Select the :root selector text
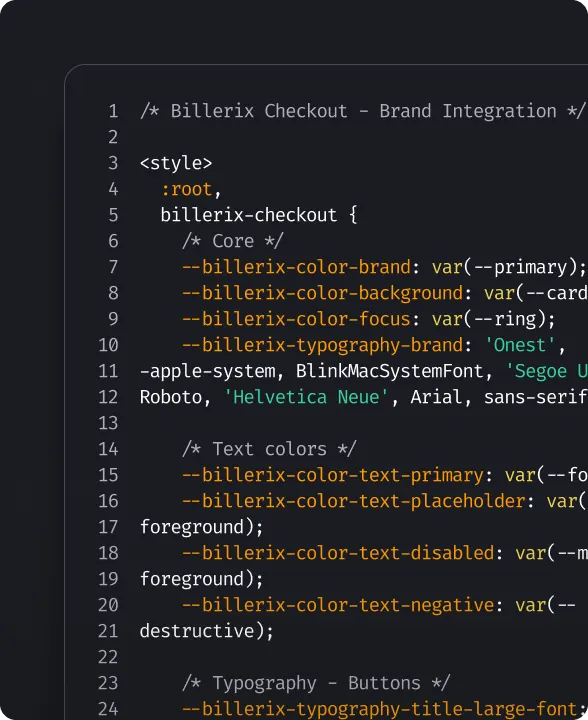Viewport: 588px width, 720px height. (x=186, y=189)
